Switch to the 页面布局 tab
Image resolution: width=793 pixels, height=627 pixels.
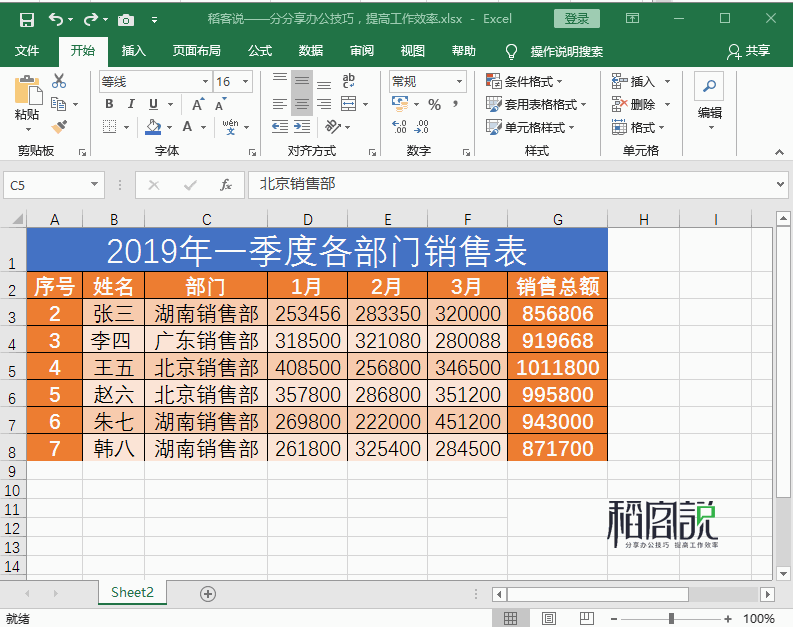(x=196, y=51)
